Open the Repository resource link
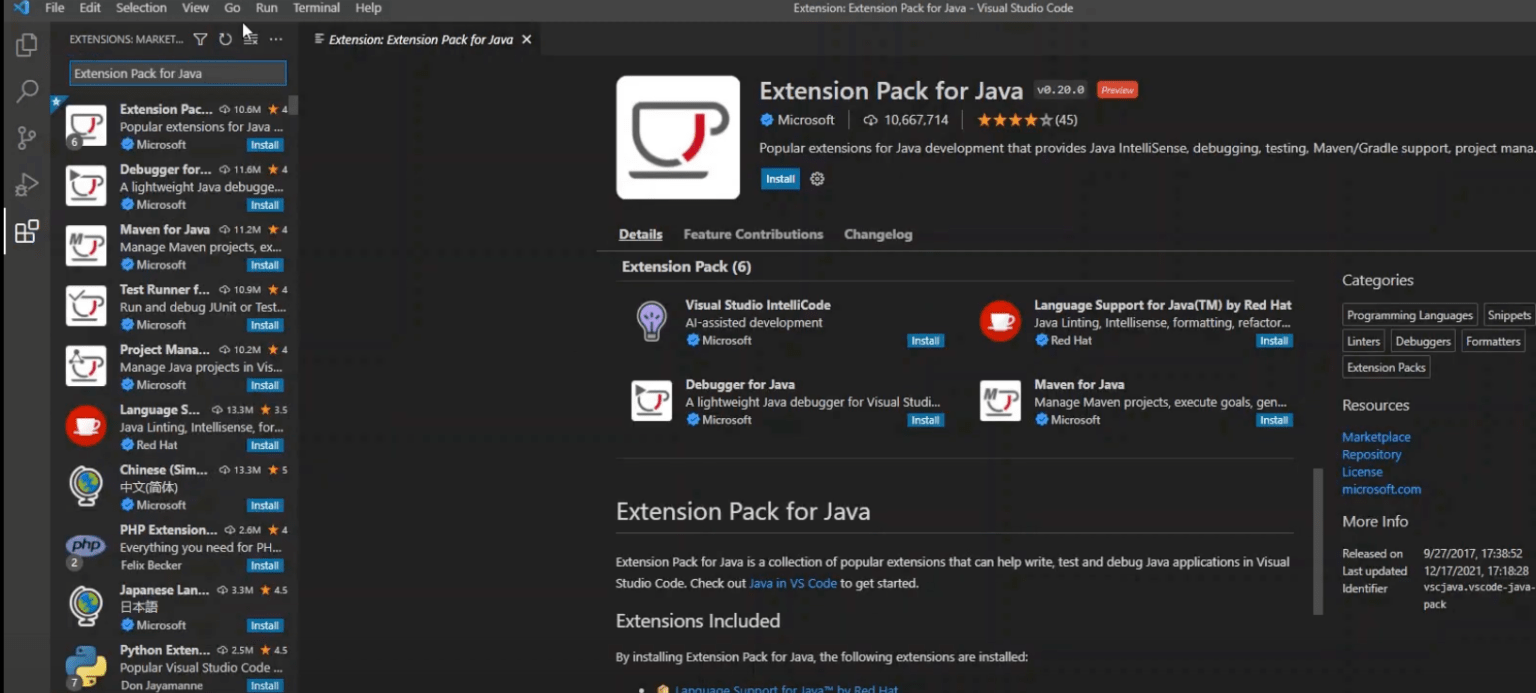Screen dimensions: 1536x693 click(1371, 454)
